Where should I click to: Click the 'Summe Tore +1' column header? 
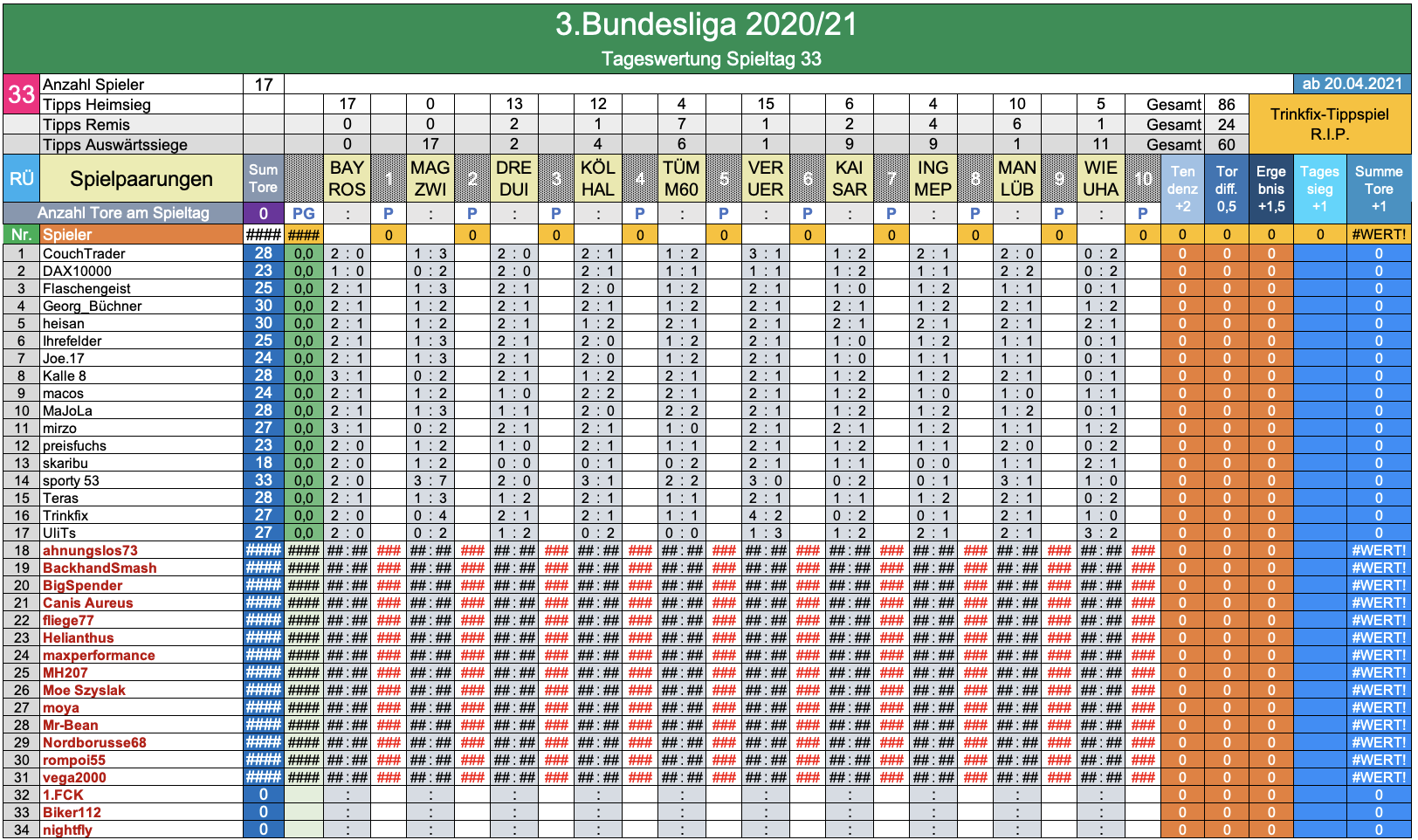point(1379,189)
